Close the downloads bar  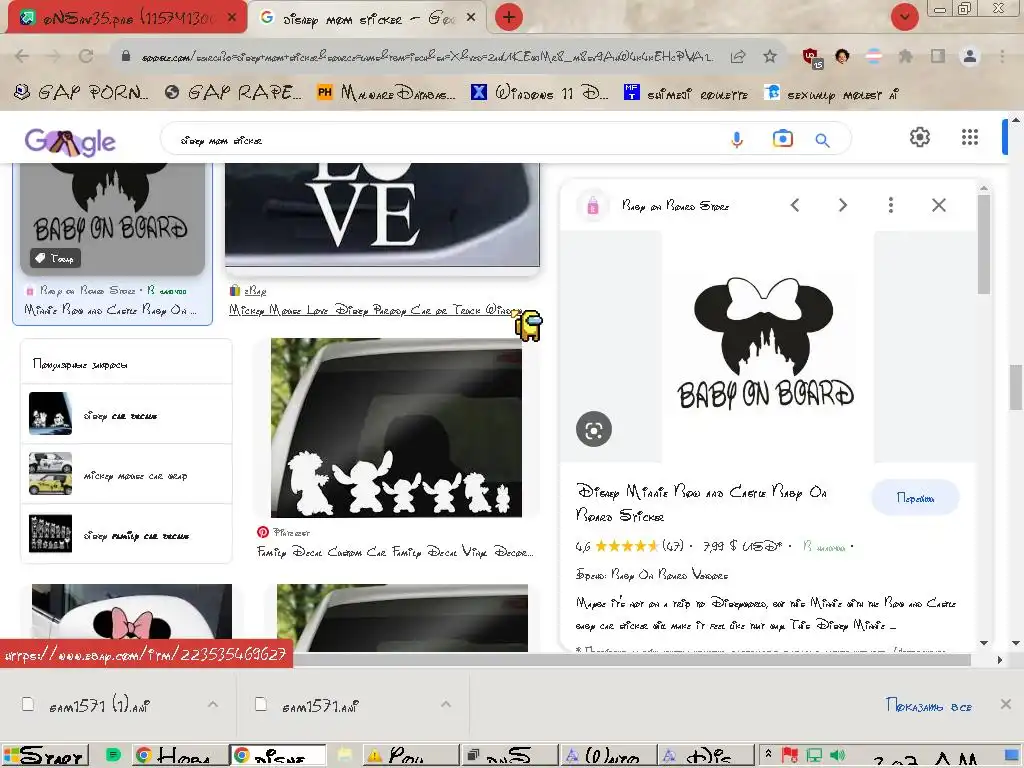click(x=1006, y=704)
